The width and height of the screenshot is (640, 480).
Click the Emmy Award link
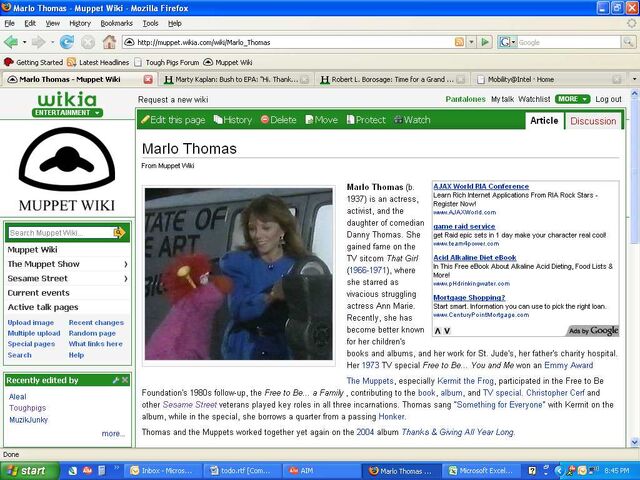pos(569,365)
